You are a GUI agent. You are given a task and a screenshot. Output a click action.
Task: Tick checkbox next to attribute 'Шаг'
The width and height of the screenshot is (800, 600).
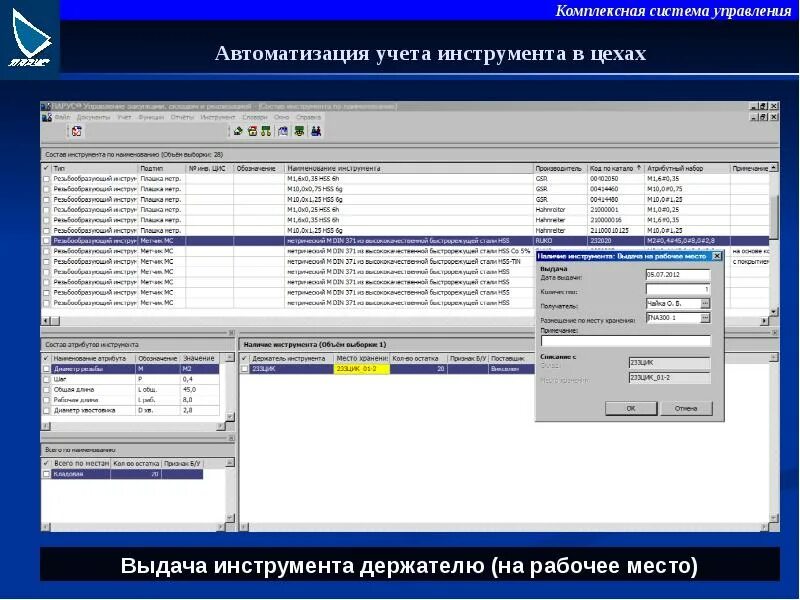pyautogui.click(x=47, y=380)
